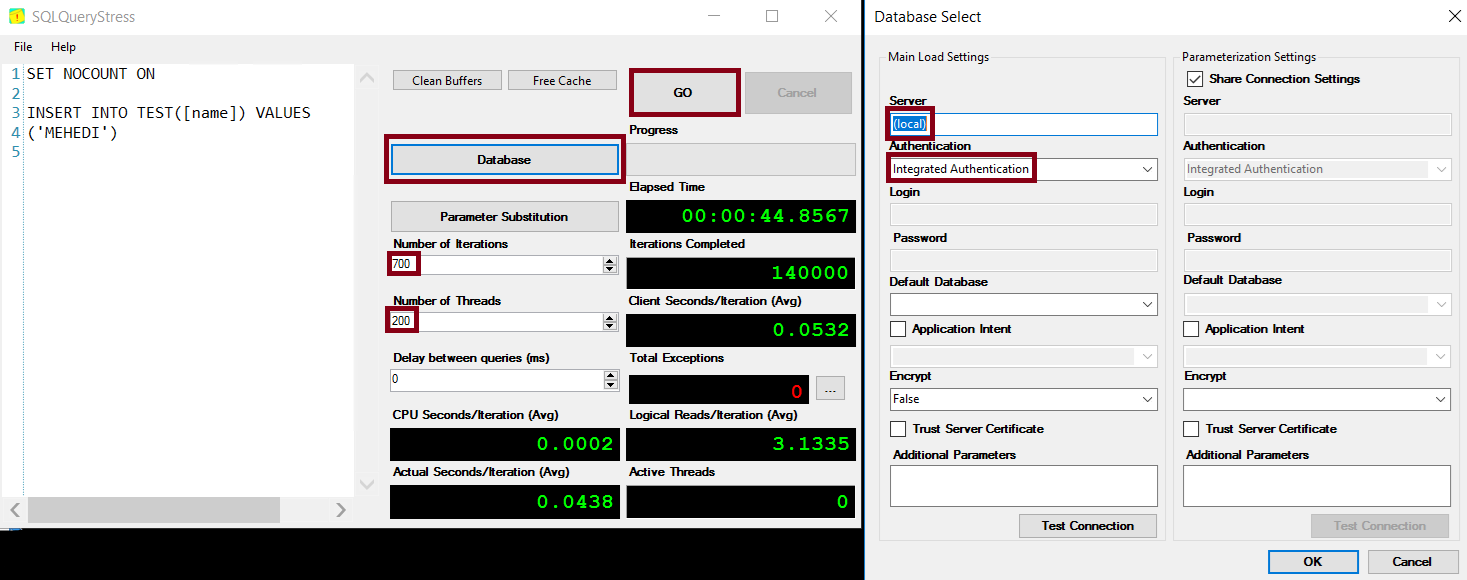Open the exceptions details ellipsis button
Screen dimensions: 1467x580
coord(830,389)
